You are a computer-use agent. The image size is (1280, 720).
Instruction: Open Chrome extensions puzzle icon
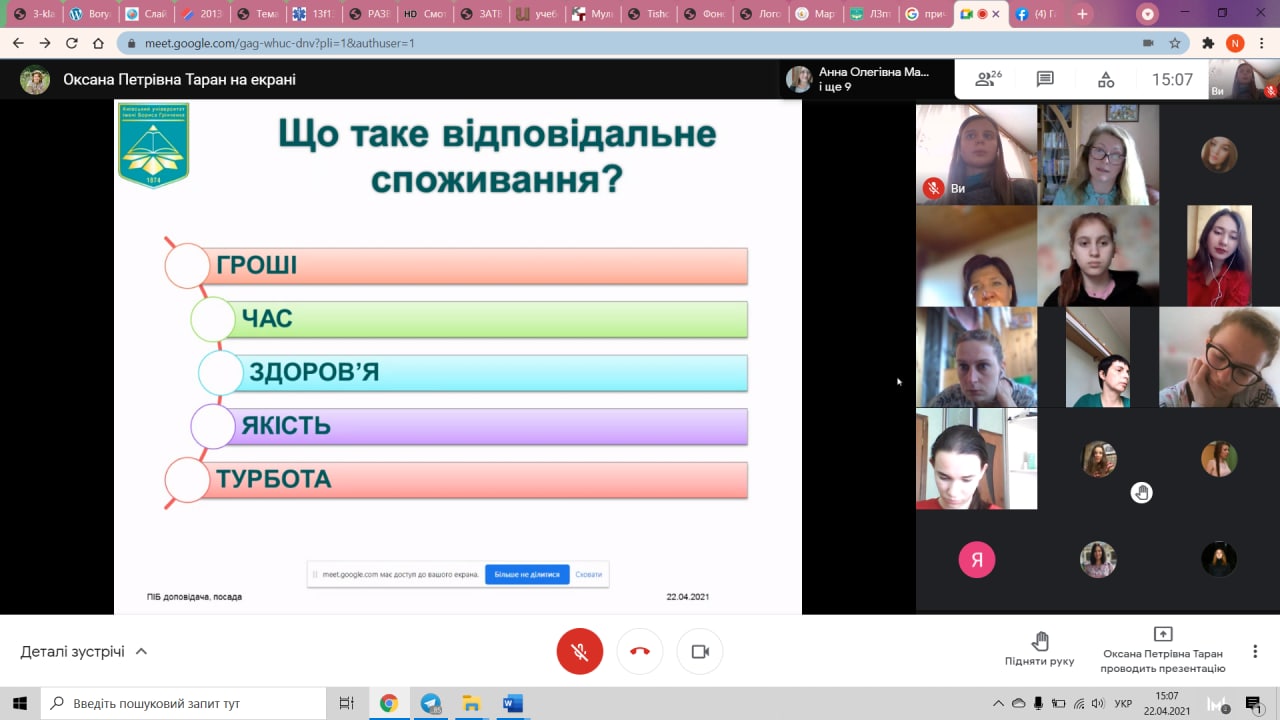point(1208,43)
